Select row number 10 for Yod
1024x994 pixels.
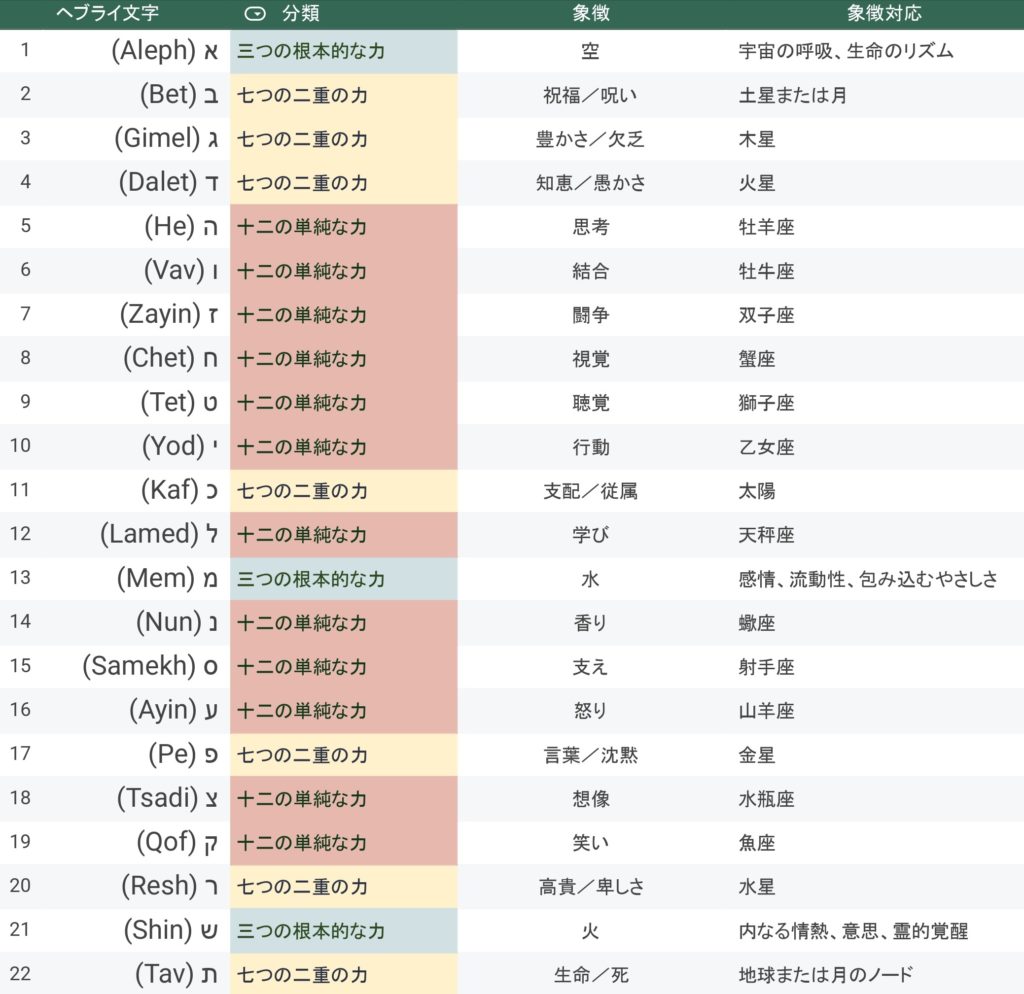[x=21, y=447]
